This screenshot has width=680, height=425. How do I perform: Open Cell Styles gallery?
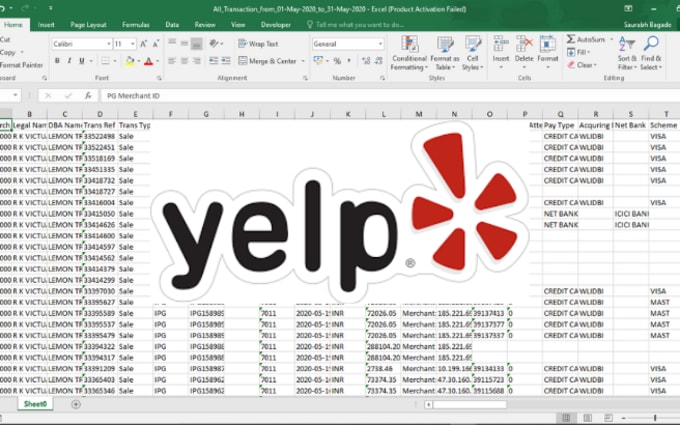tap(472, 53)
